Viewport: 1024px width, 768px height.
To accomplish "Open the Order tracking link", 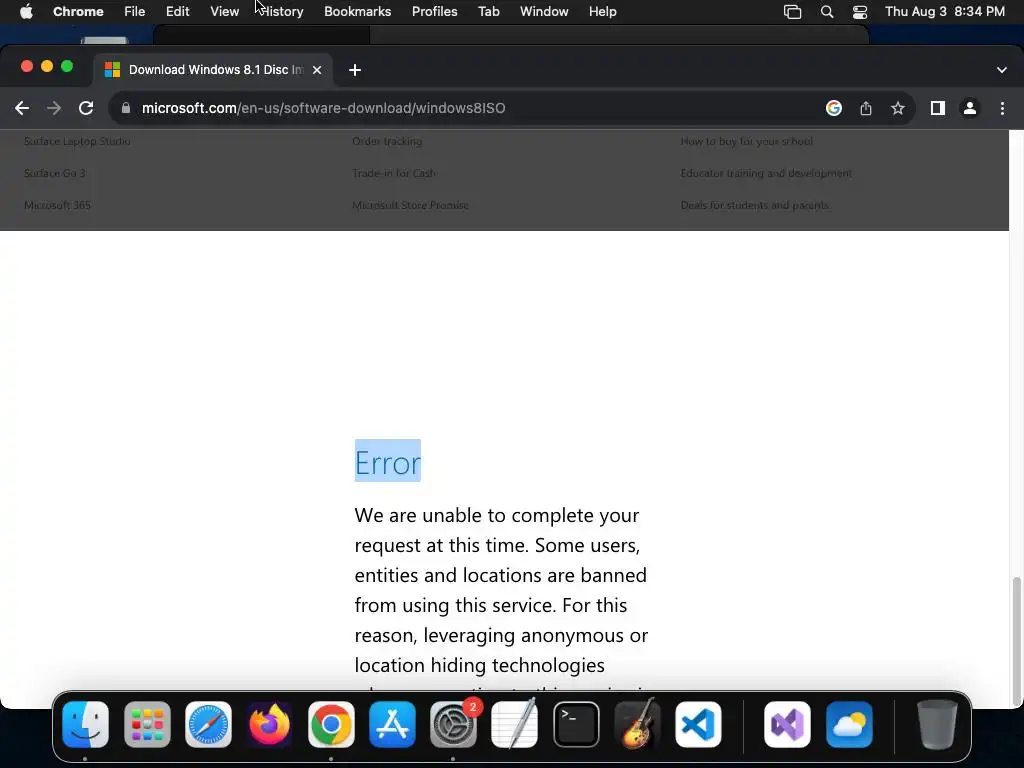I will 387,141.
